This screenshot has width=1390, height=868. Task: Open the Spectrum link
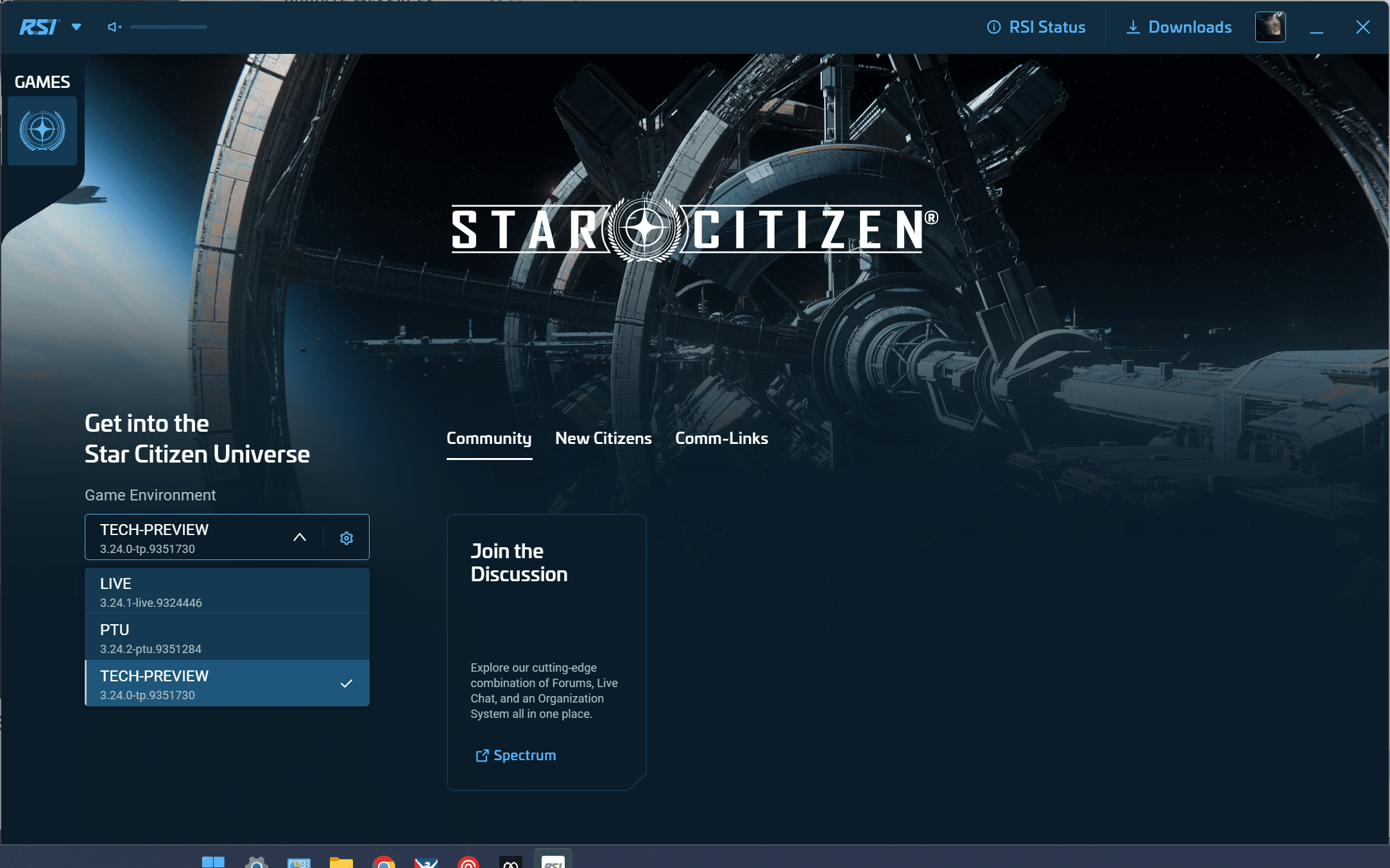[516, 755]
